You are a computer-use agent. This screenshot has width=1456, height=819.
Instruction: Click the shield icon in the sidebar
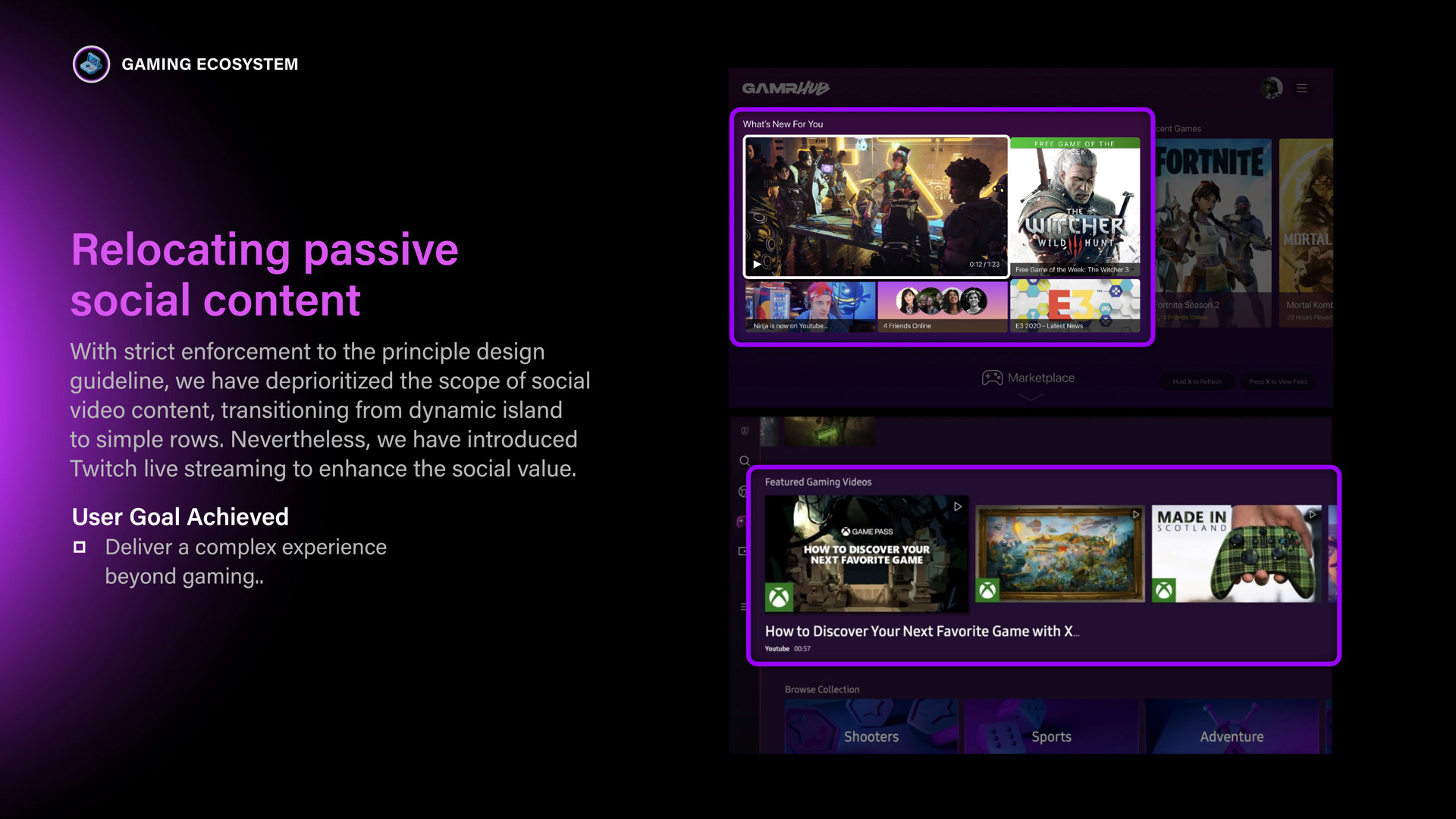point(745,431)
